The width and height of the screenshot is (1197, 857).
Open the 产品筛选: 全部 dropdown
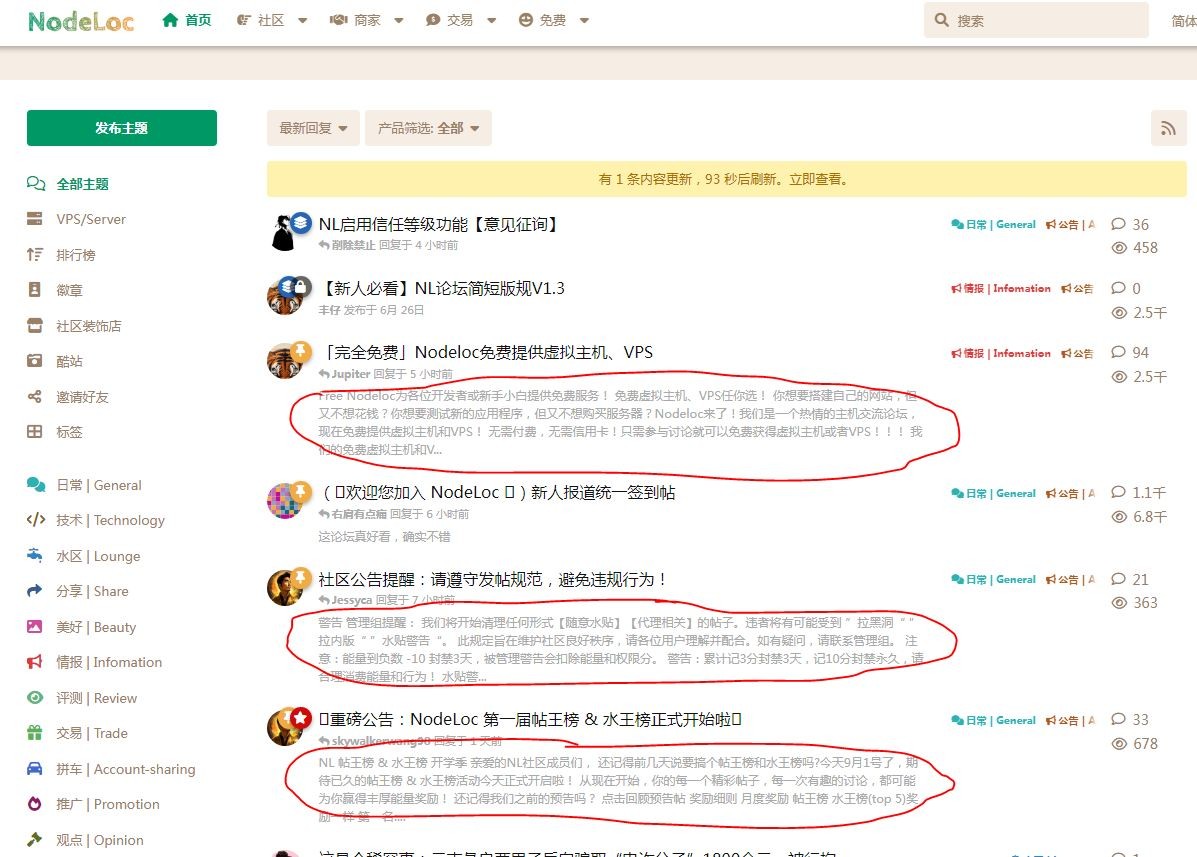(x=428, y=127)
